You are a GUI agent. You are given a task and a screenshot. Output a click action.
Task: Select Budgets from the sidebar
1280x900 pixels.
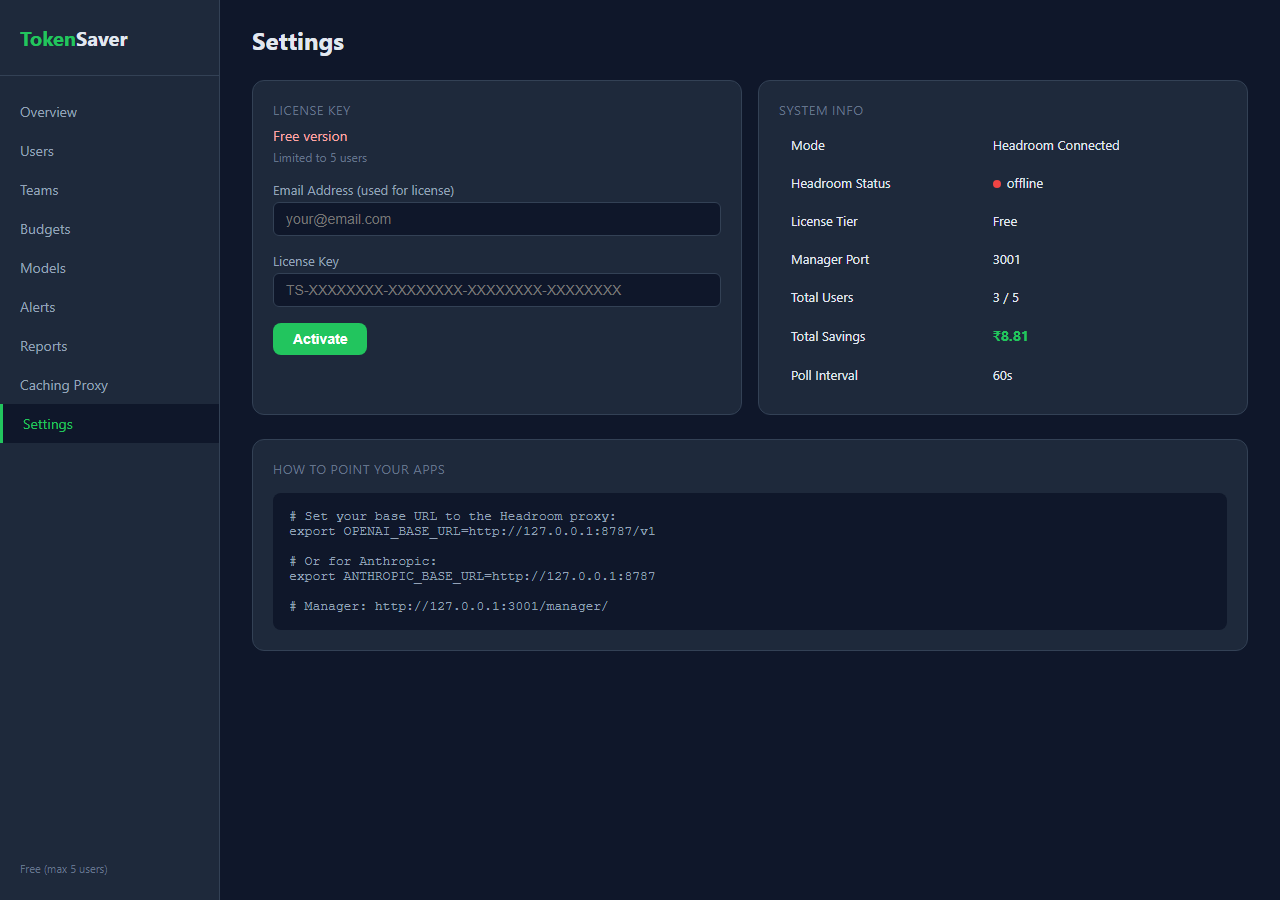pyautogui.click(x=109, y=229)
